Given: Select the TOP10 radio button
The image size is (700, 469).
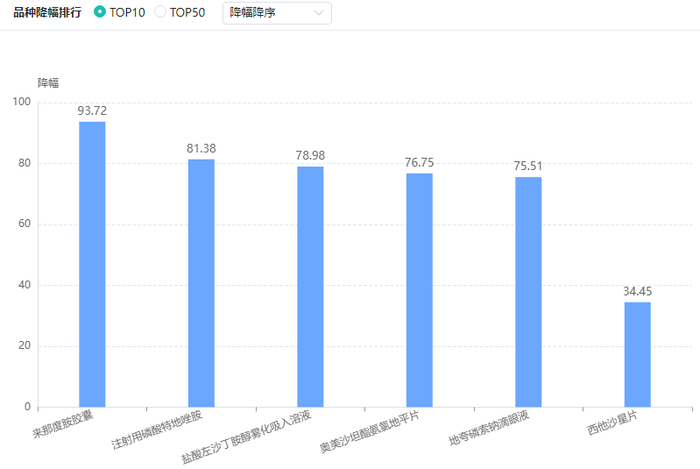Looking at the screenshot, I should [100, 12].
